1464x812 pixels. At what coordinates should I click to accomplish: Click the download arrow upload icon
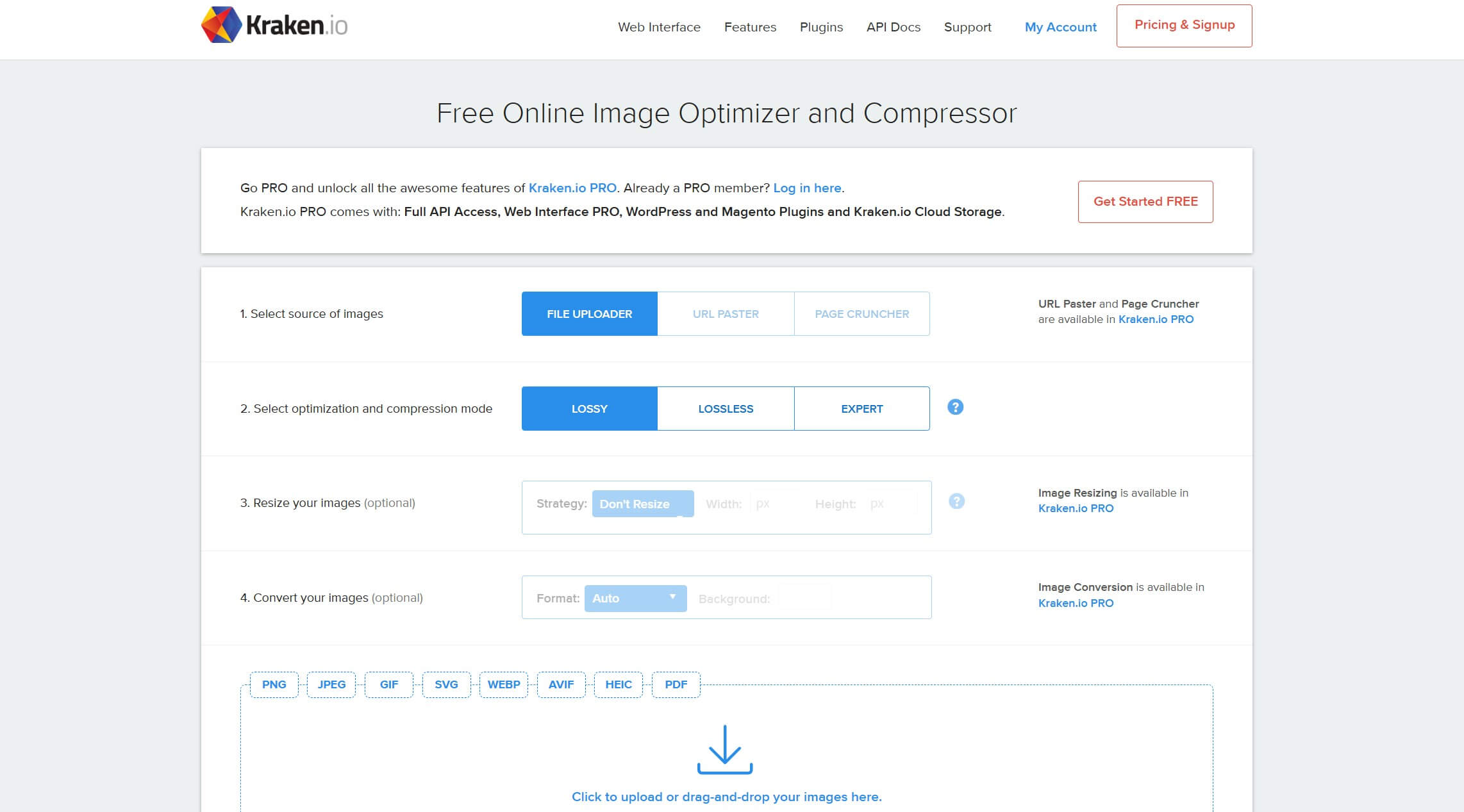pos(725,750)
